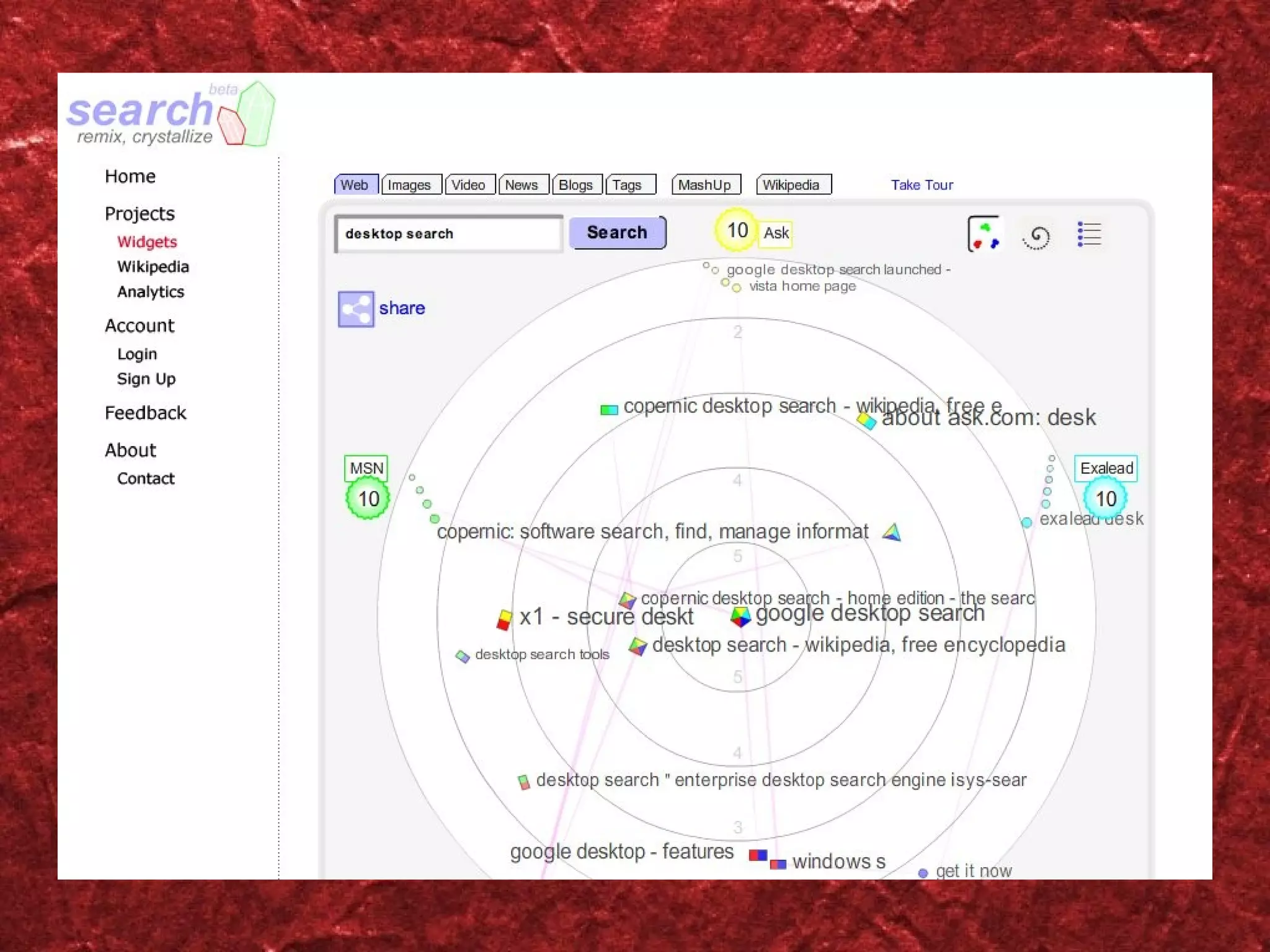Viewport: 1270px width, 952px height.
Task: Click the desktop search input field
Action: [449, 234]
